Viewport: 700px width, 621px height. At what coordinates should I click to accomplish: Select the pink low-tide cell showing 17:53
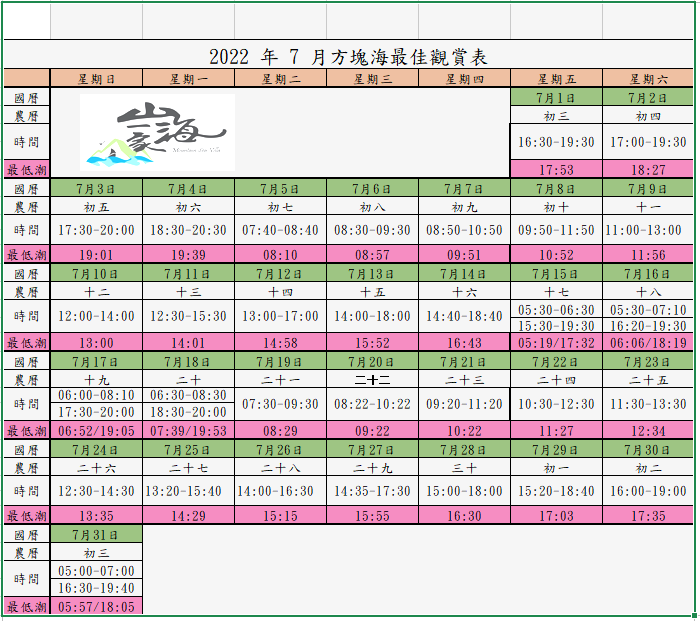[x=556, y=170]
